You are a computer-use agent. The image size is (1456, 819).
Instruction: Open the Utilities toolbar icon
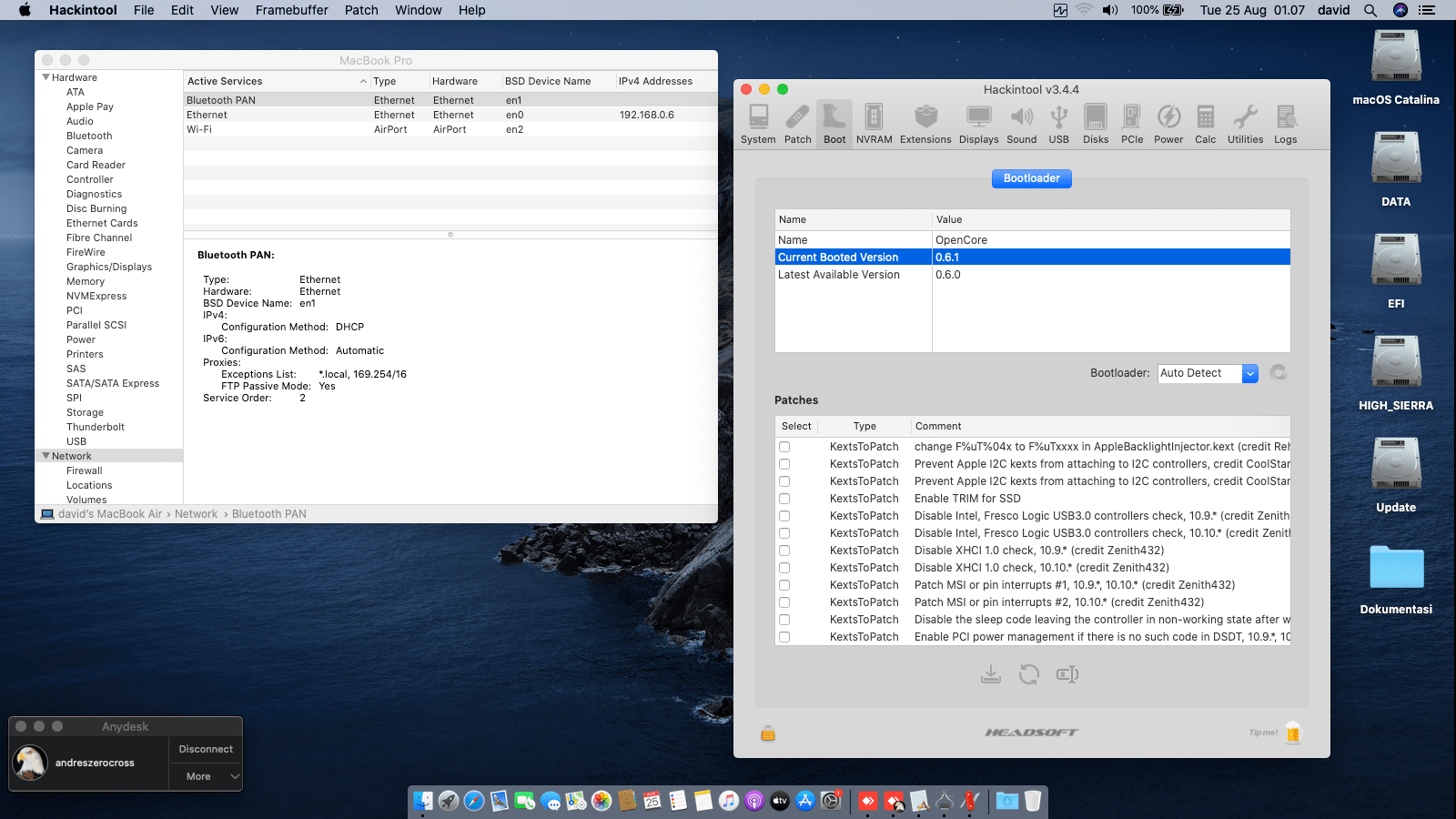[x=1245, y=124]
